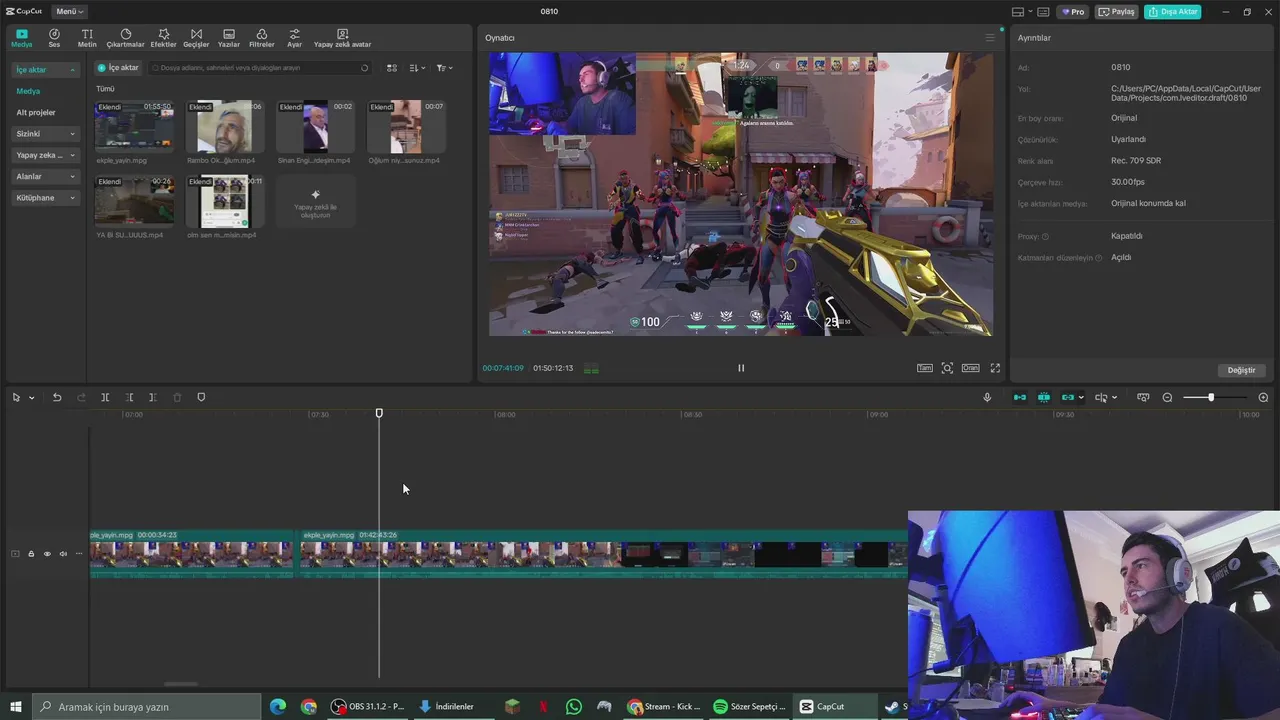Open the Çıkartmalar stickers tab

click(x=126, y=38)
